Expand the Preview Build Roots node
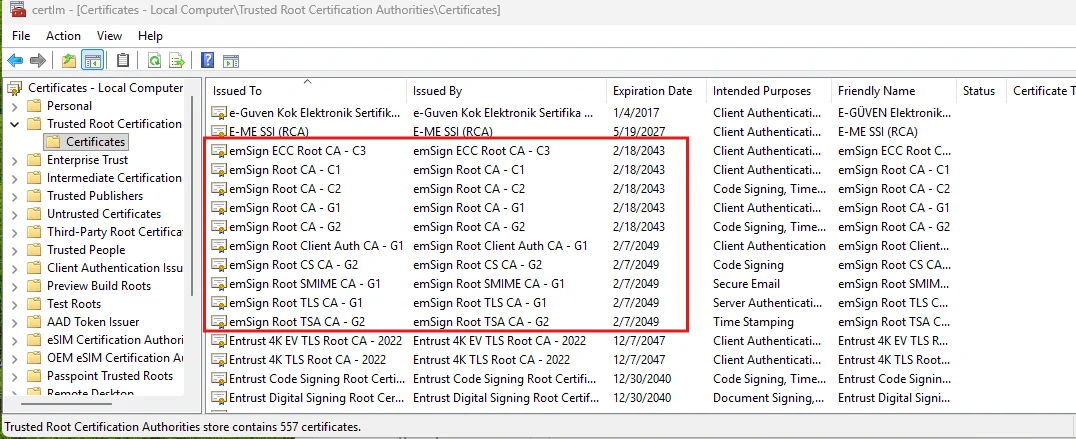Screen dimensions: 1076x439 click(14, 286)
